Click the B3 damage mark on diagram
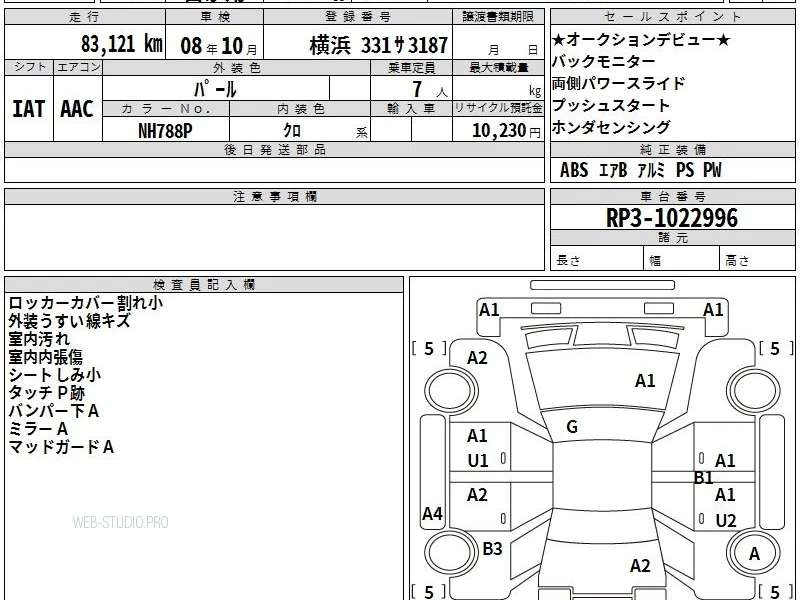This screenshot has width=800, height=600. [492, 548]
